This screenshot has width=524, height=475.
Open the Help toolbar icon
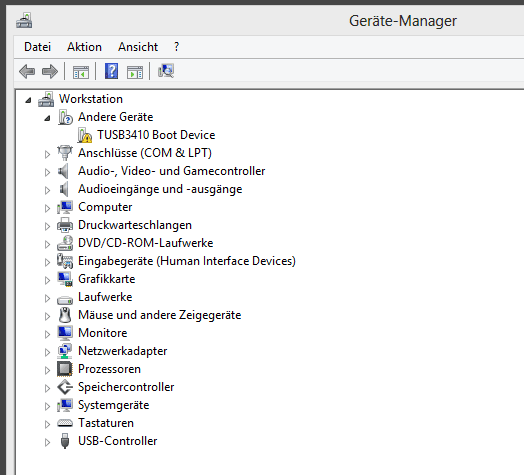[111, 71]
